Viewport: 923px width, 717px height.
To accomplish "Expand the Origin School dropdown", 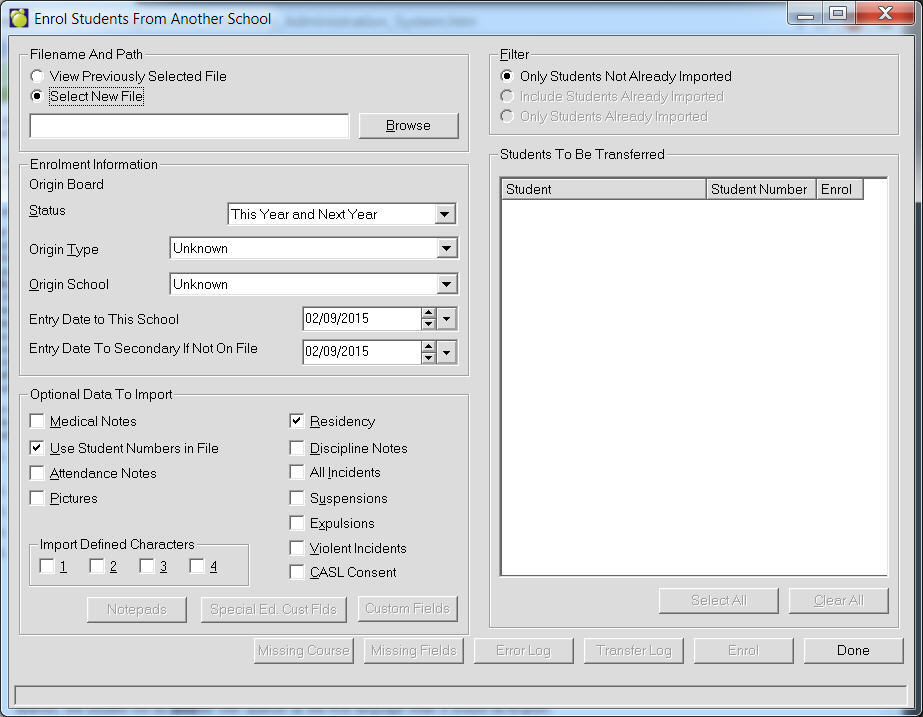I will pos(447,285).
